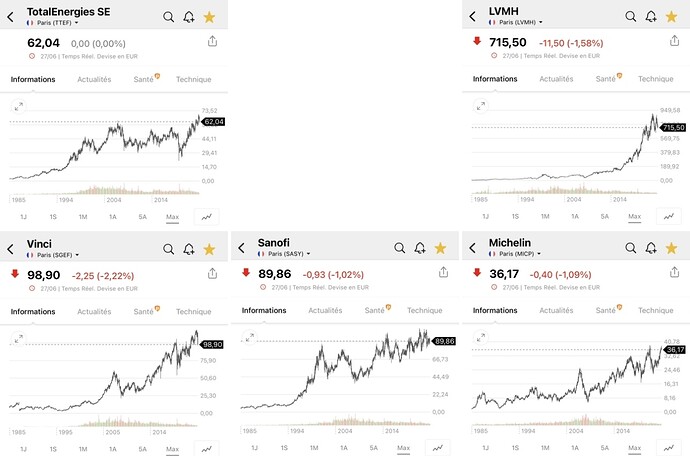Click the share icon in TotalEnergies panel
Screen dimensions: 690x456
(213, 41)
